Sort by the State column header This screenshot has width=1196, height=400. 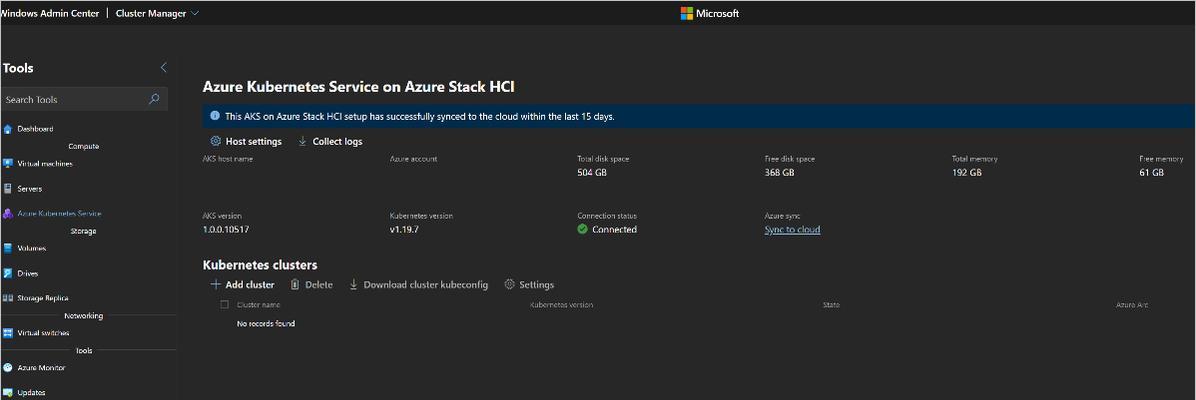coord(831,305)
